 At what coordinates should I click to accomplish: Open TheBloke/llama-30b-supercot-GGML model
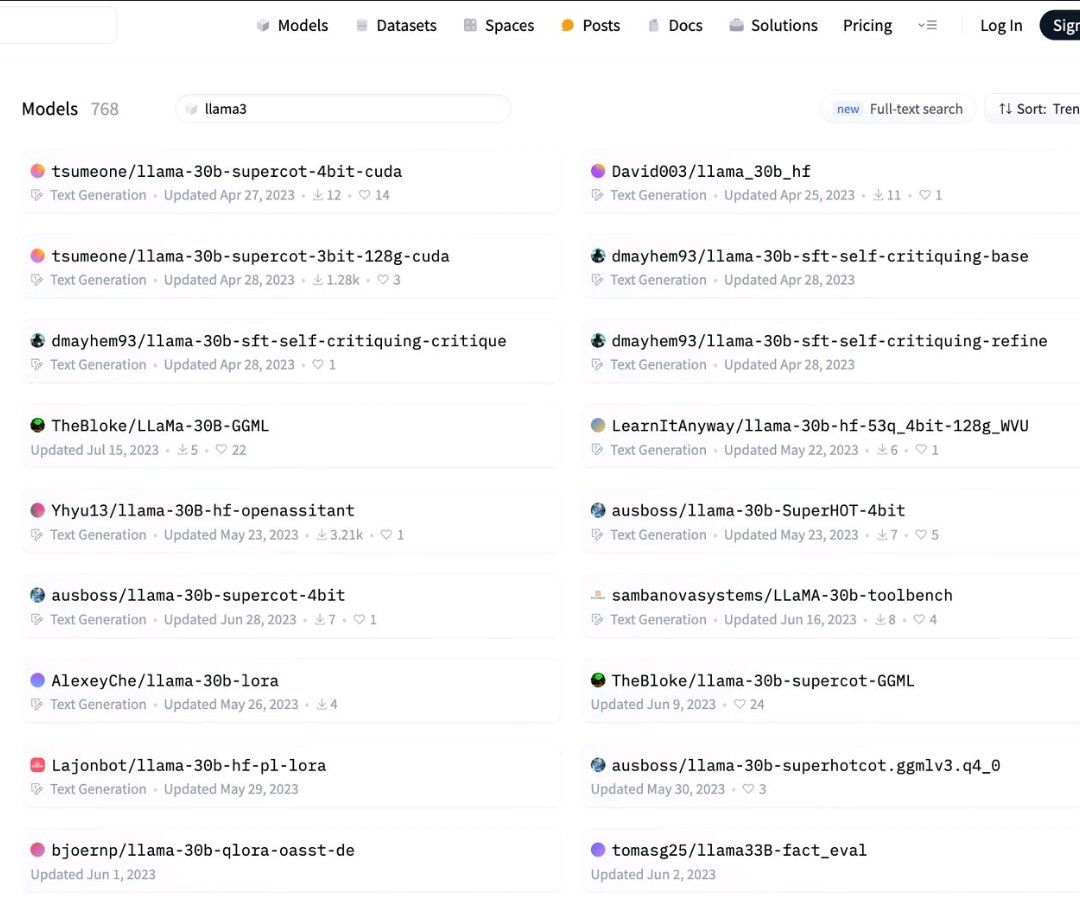[x=831, y=691]
